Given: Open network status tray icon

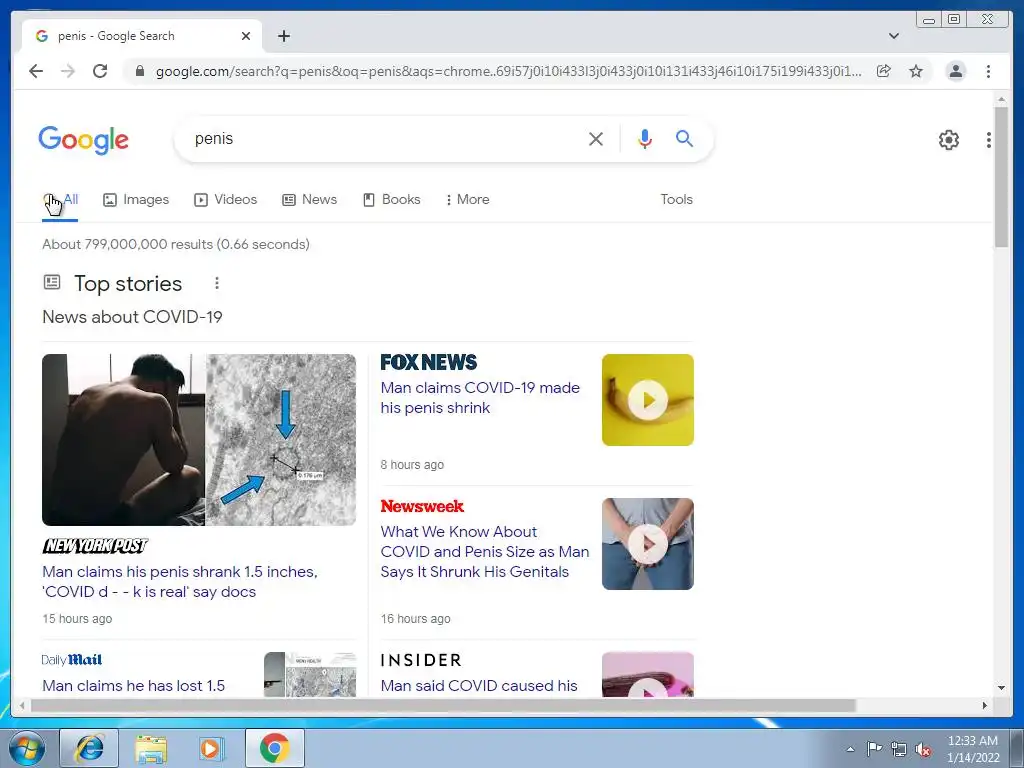Looking at the screenshot, I should point(899,749).
